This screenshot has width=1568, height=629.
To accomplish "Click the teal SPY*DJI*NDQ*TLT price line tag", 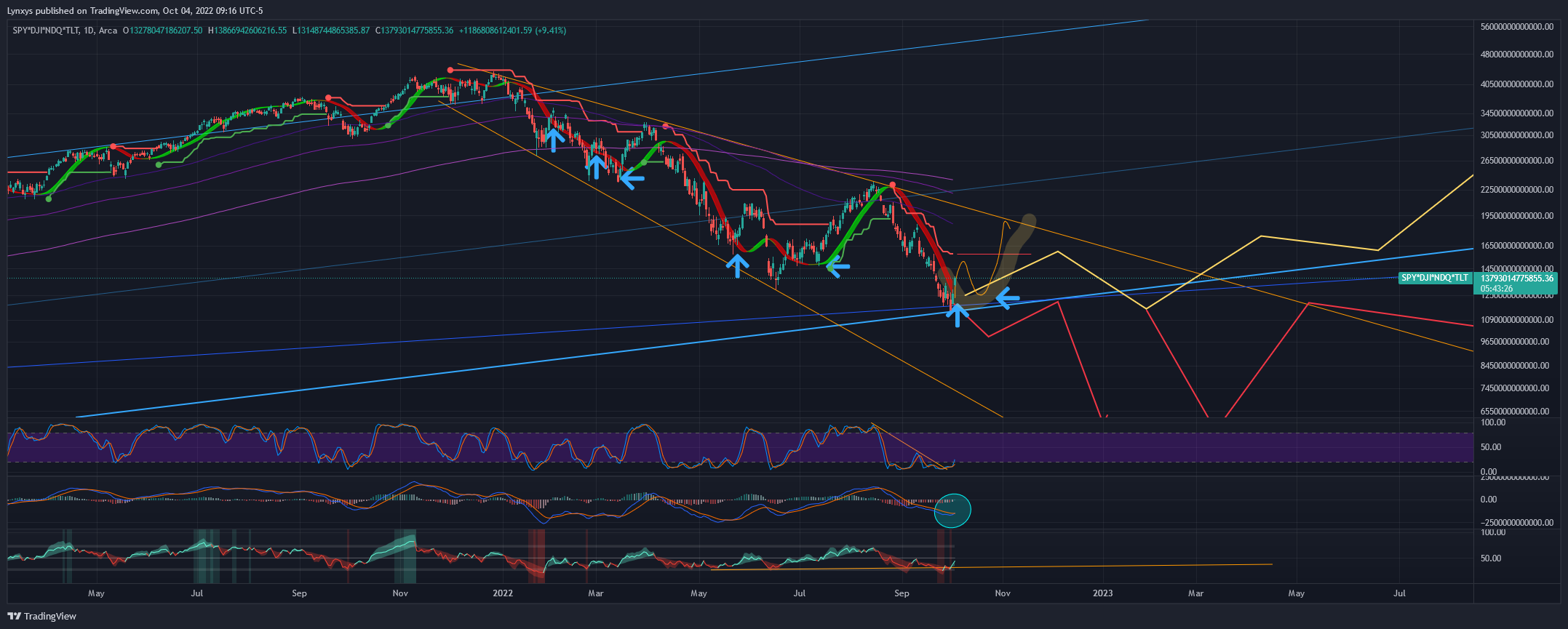I will coord(1435,278).
